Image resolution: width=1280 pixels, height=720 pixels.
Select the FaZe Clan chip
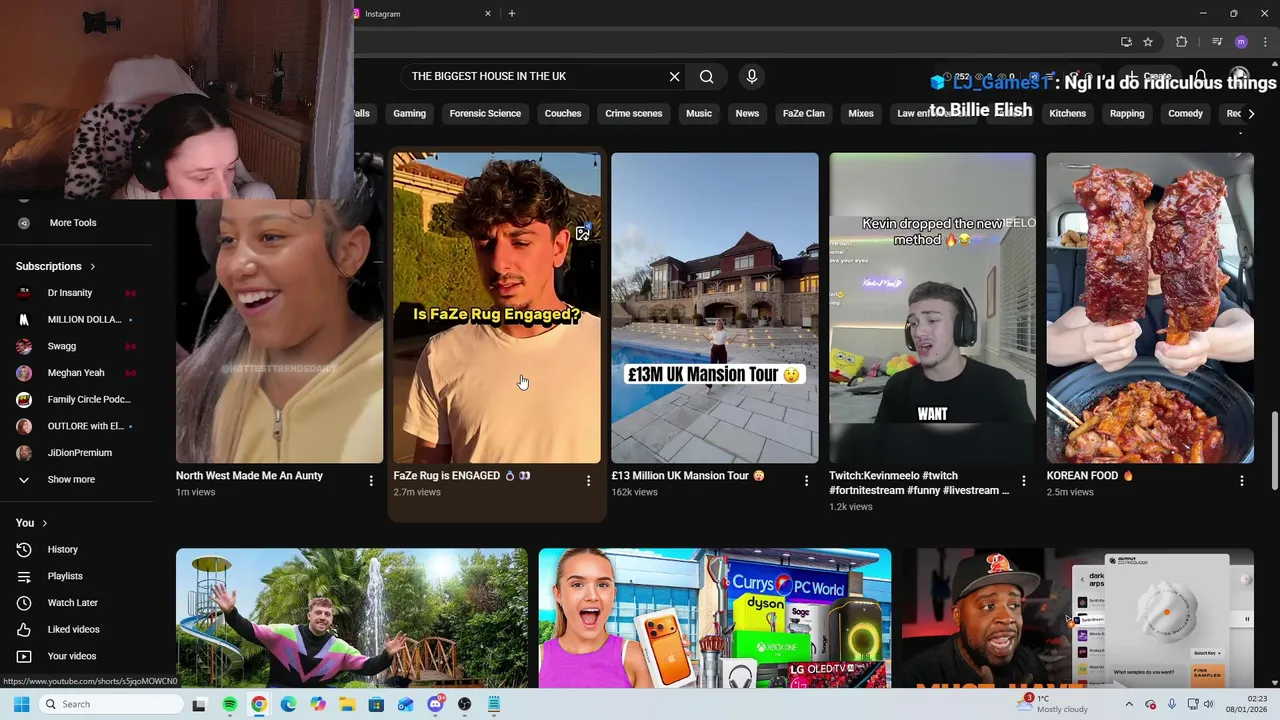coord(803,114)
